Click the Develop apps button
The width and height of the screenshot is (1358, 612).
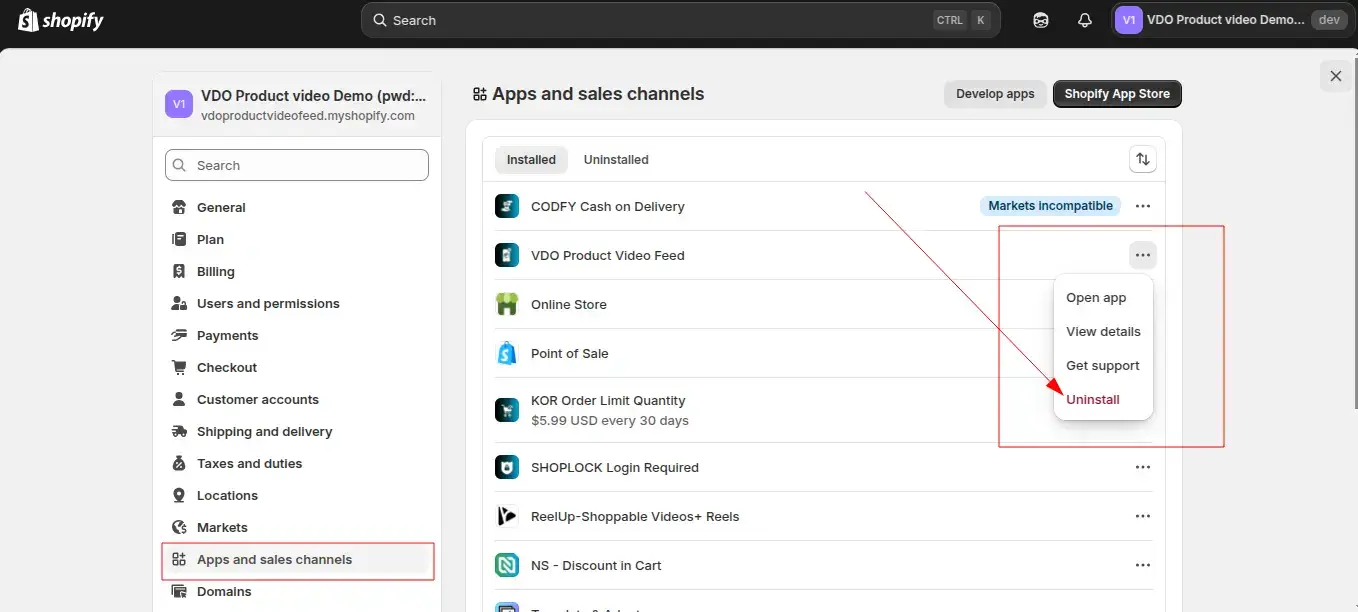tap(995, 94)
